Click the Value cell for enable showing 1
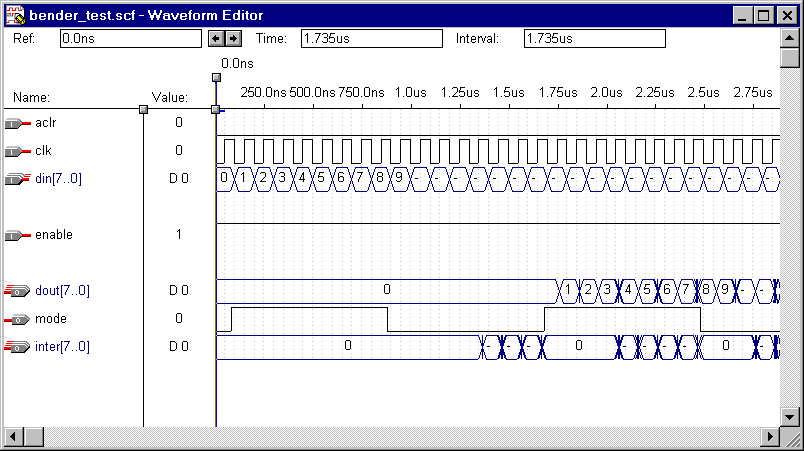The height and width of the screenshot is (451, 804). point(178,235)
